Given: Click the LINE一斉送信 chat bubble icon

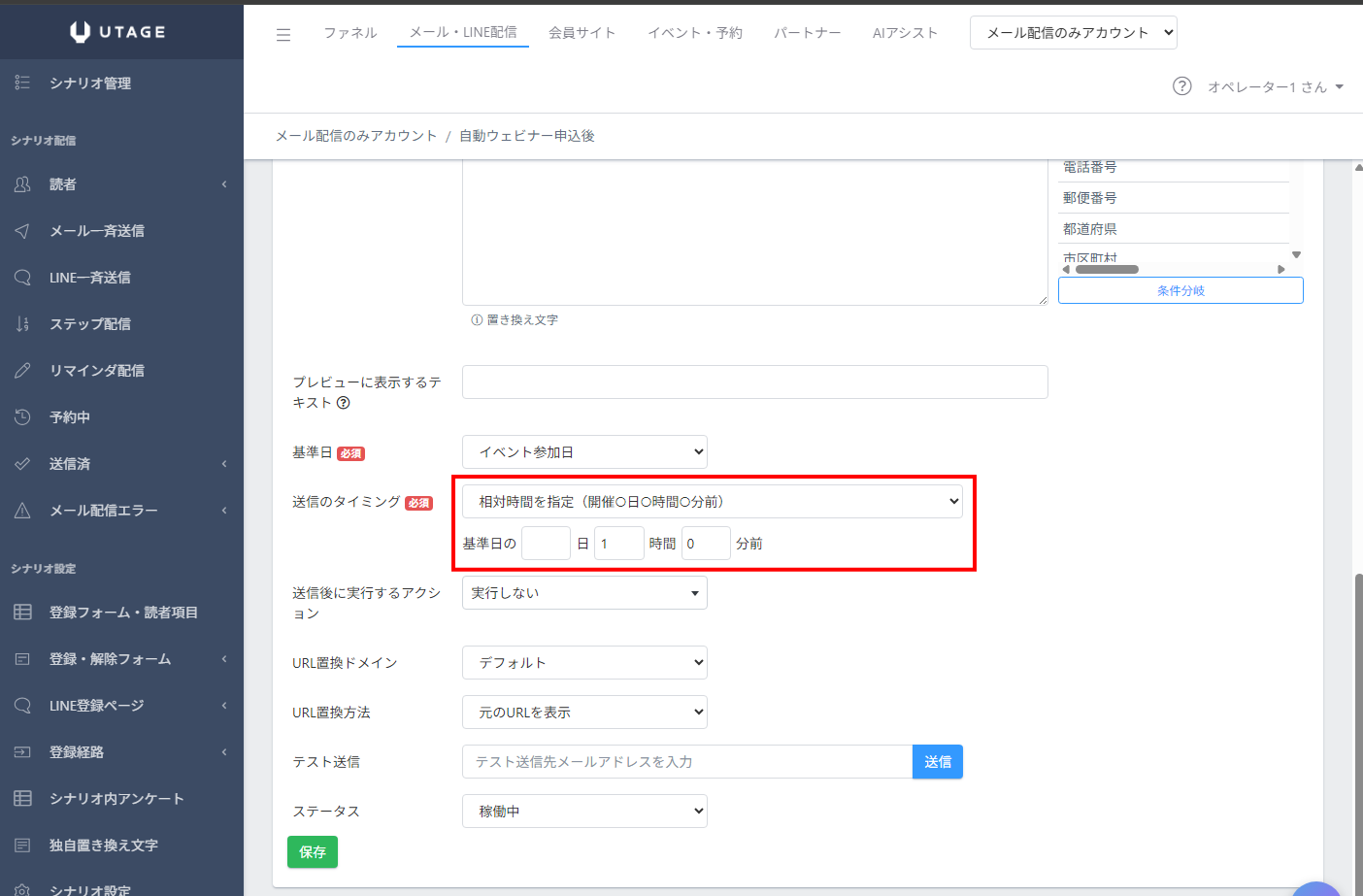Looking at the screenshot, I should [x=22, y=277].
